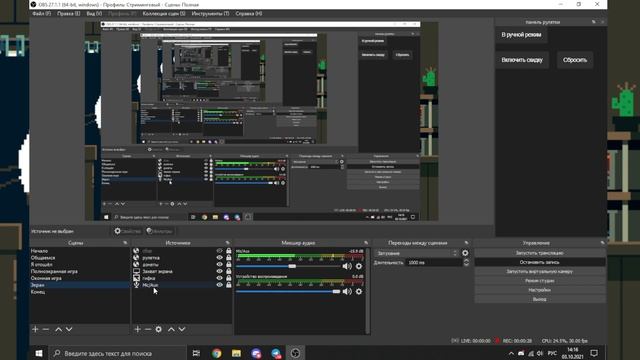Open the Инструменты menu

210,13
